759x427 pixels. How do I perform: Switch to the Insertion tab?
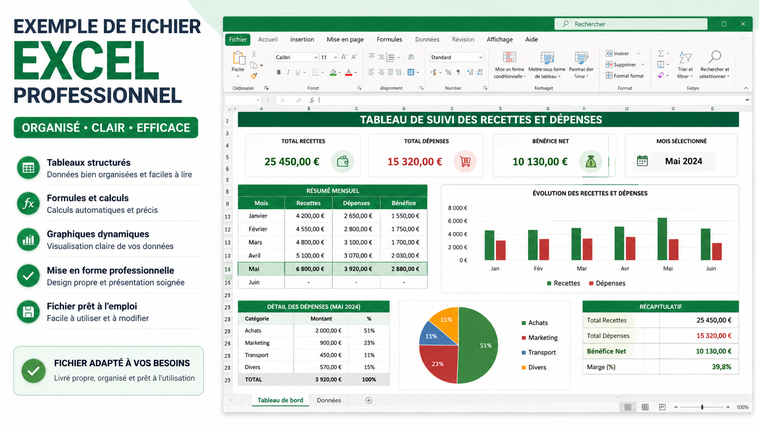click(302, 40)
